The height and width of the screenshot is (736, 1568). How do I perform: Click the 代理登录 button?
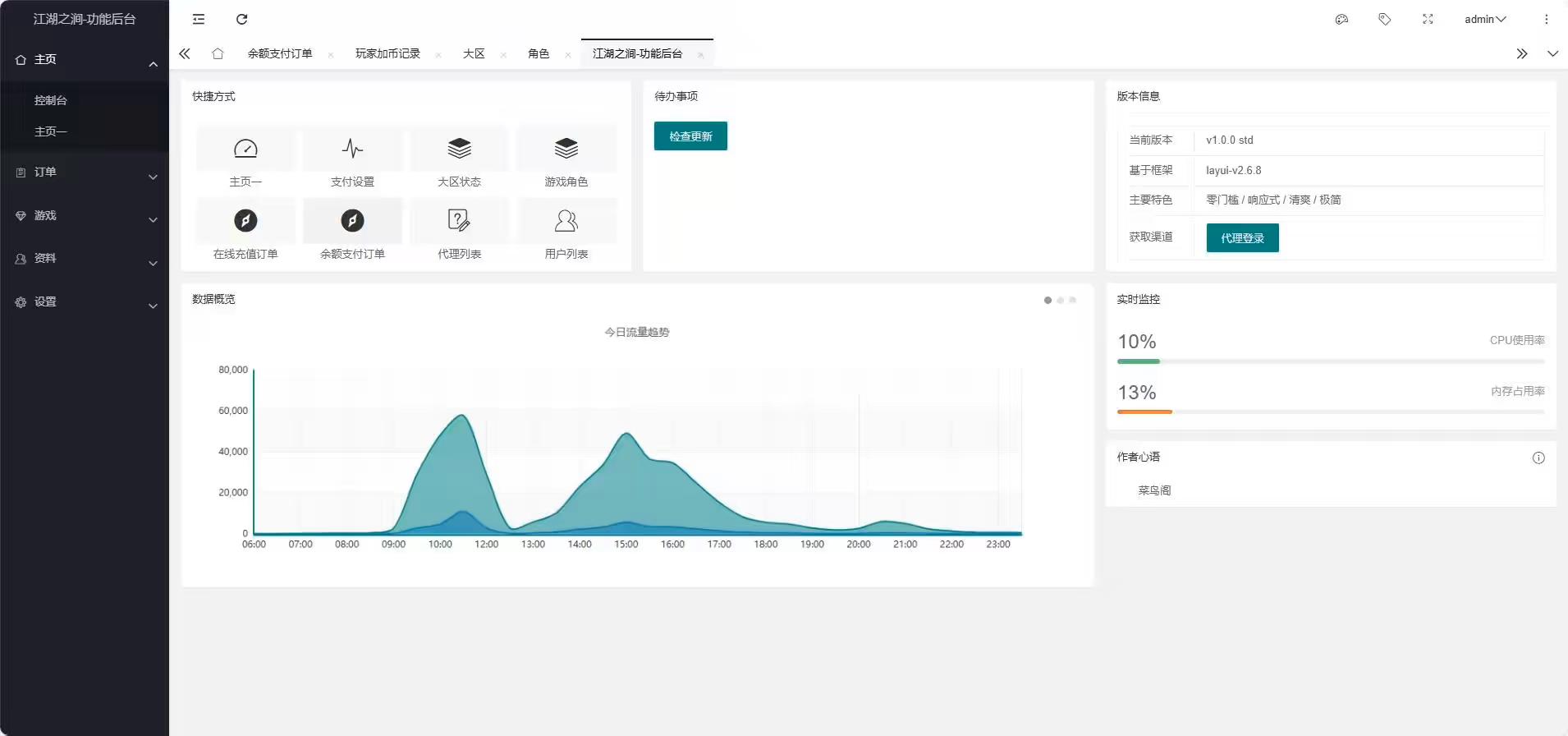(1242, 238)
